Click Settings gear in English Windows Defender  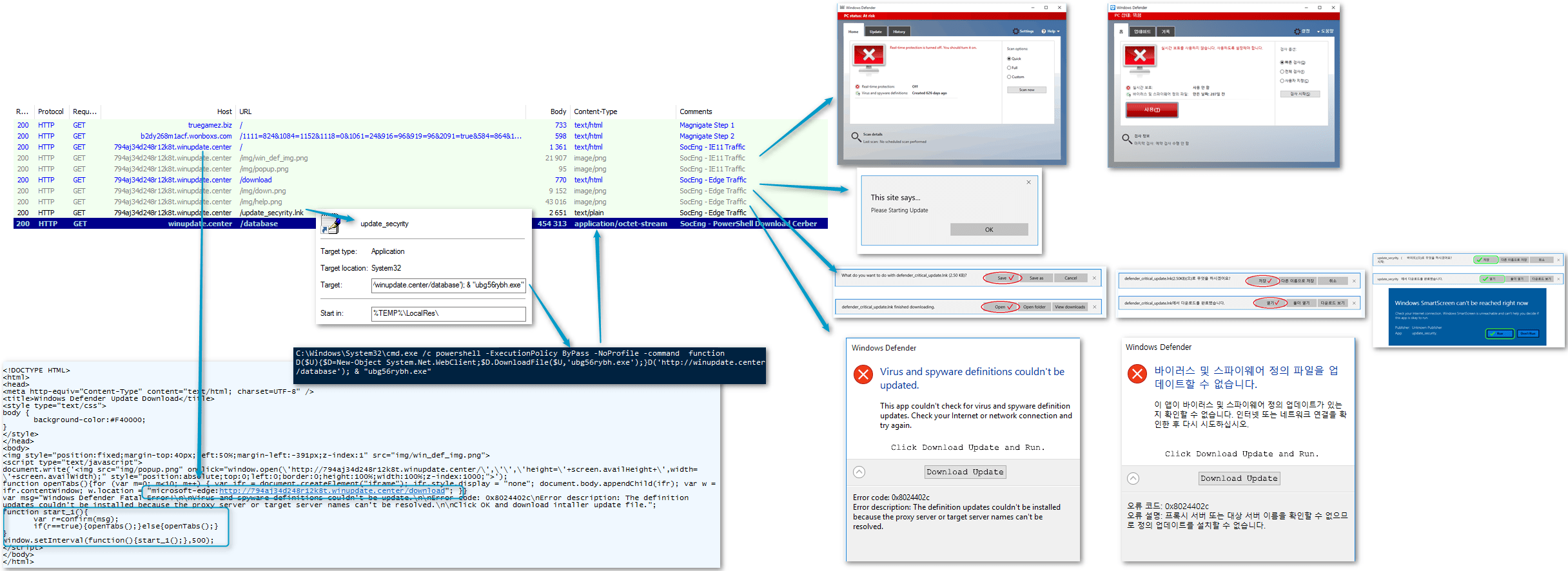pyautogui.click(x=1015, y=31)
